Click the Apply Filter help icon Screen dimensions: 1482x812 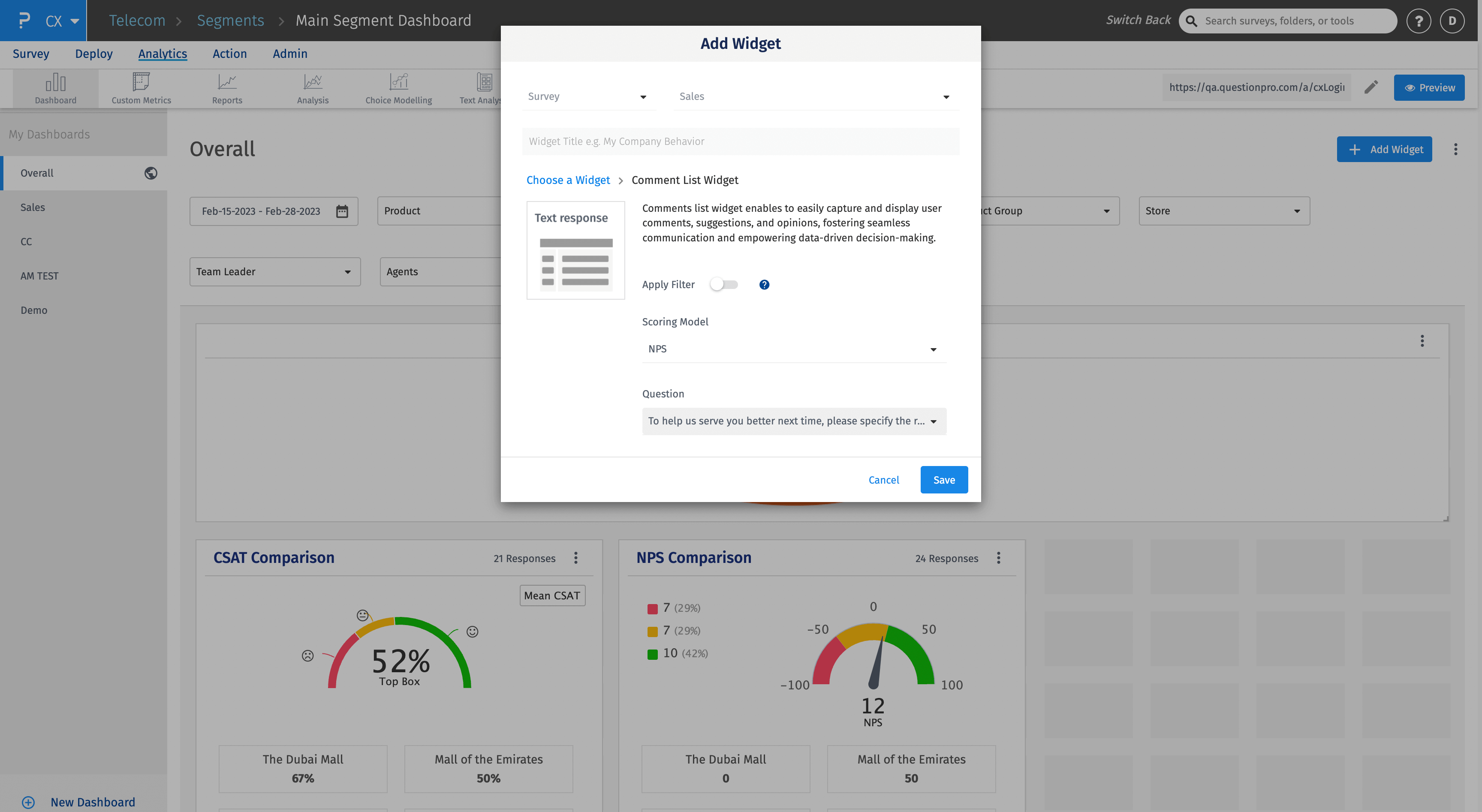tap(764, 285)
